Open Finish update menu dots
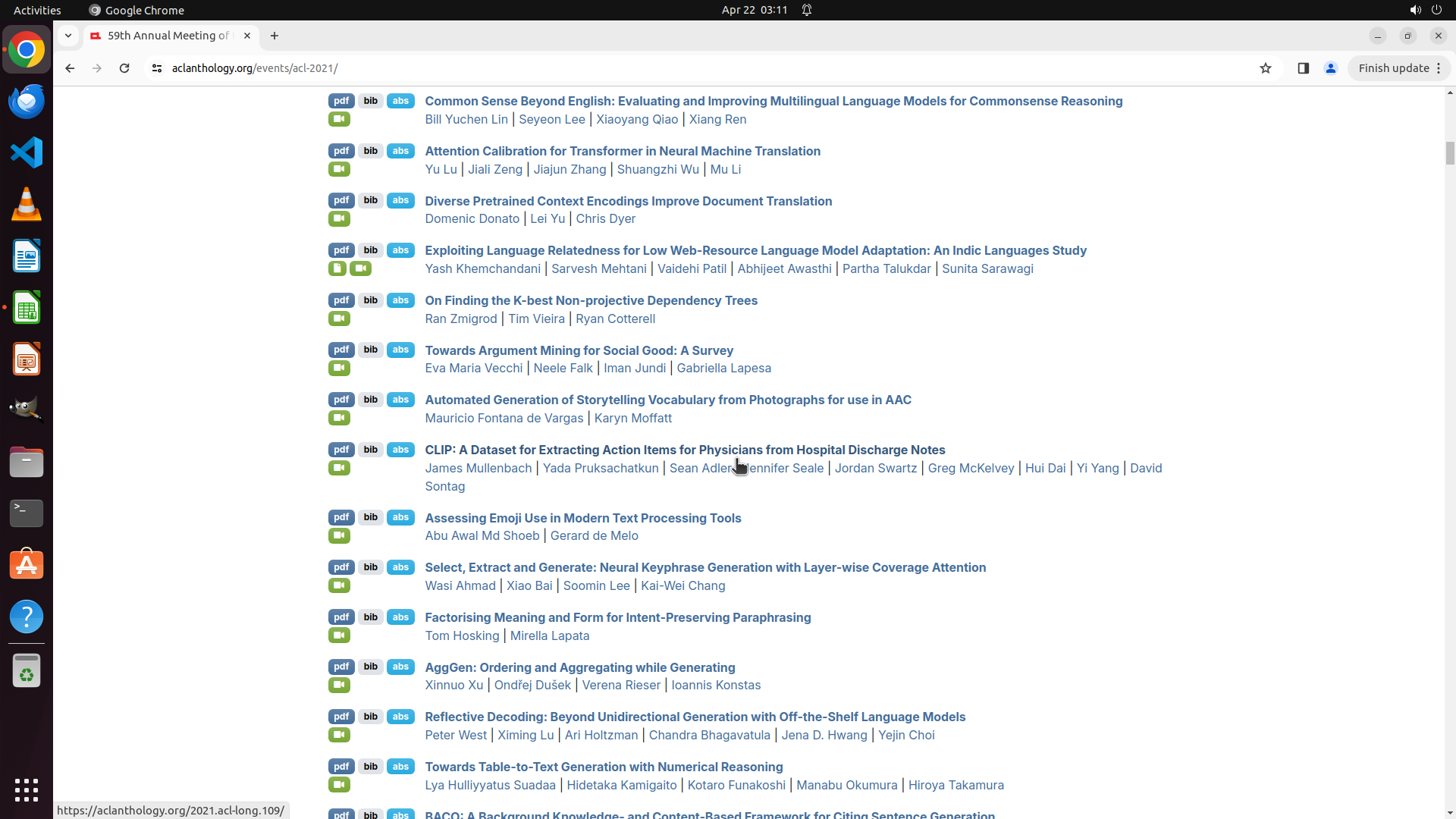The width and height of the screenshot is (1456, 819). tap(1439, 68)
